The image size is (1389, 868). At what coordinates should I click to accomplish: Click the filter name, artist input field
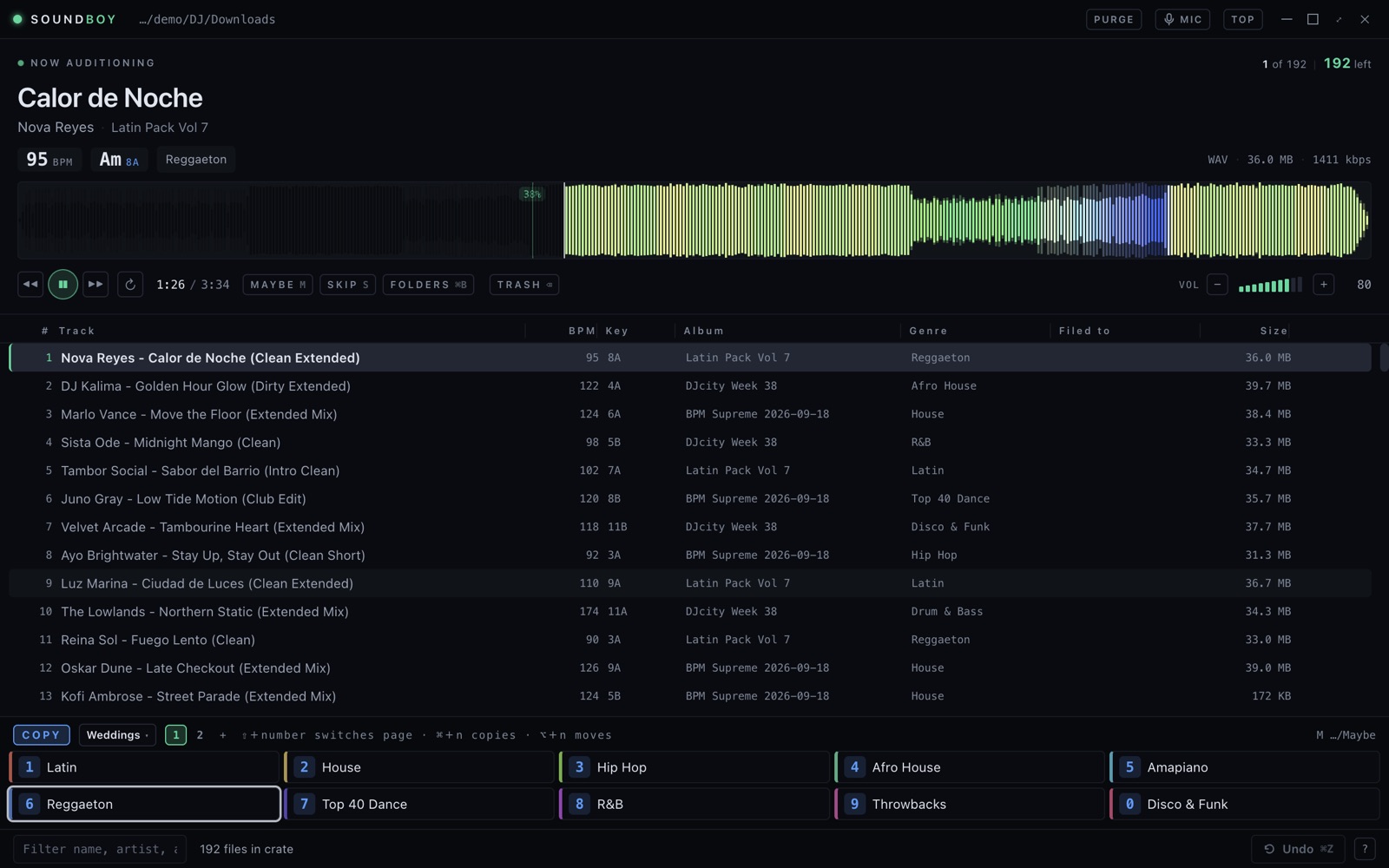tap(100, 849)
